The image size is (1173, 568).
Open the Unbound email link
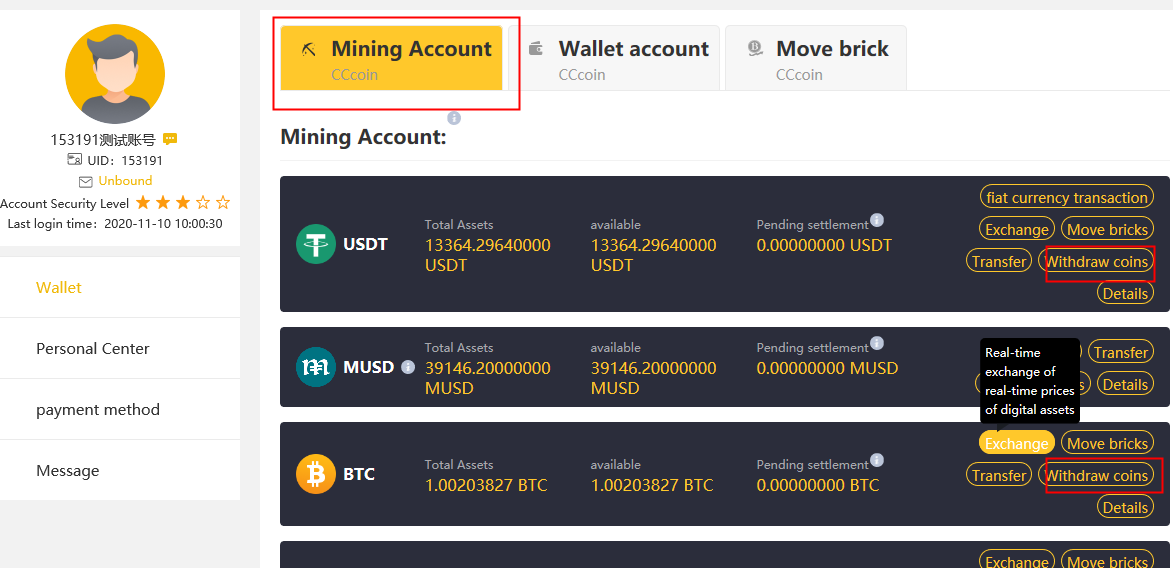125,180
